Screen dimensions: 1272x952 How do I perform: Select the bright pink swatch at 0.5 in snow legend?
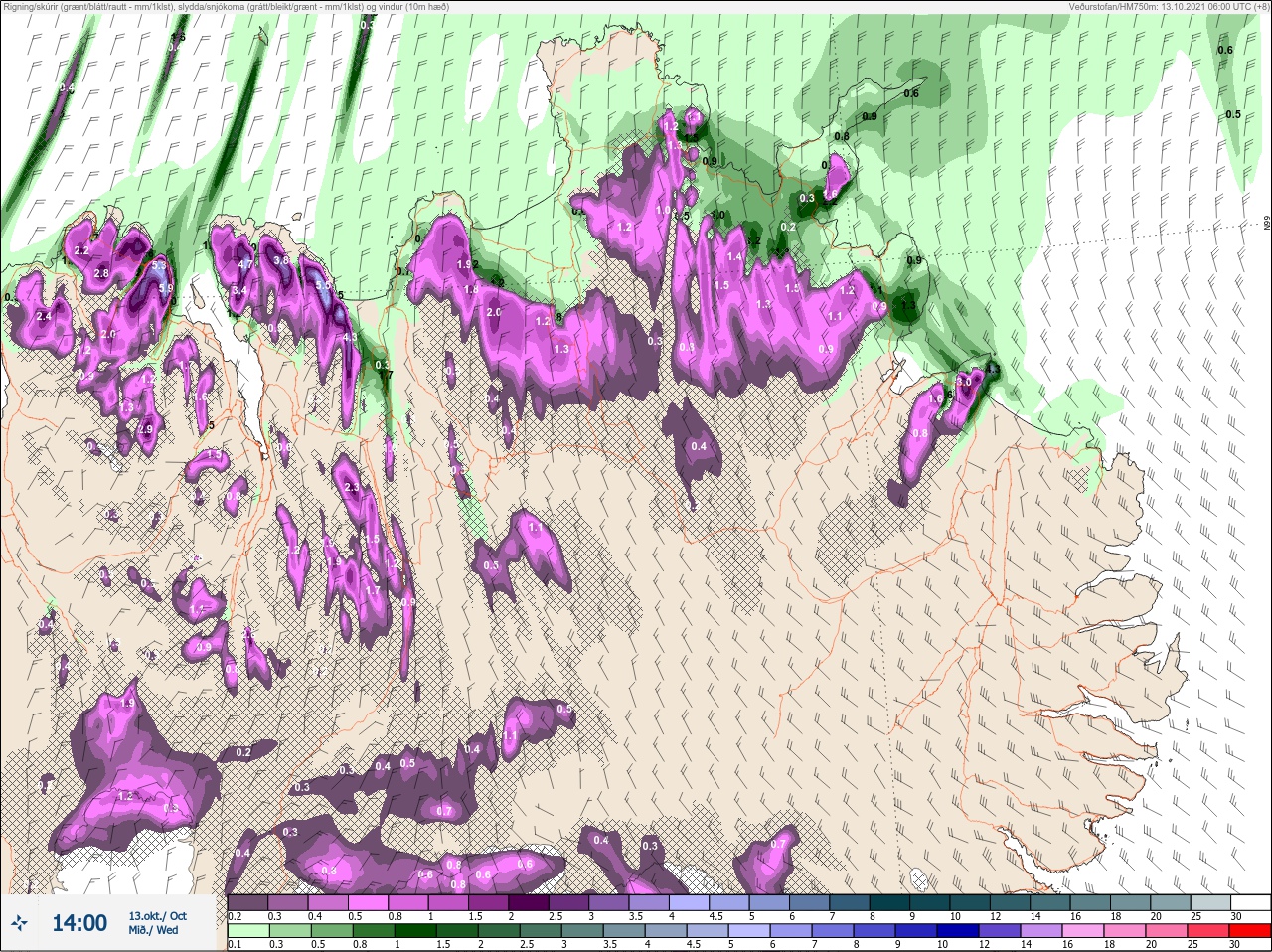click(369, 901)
